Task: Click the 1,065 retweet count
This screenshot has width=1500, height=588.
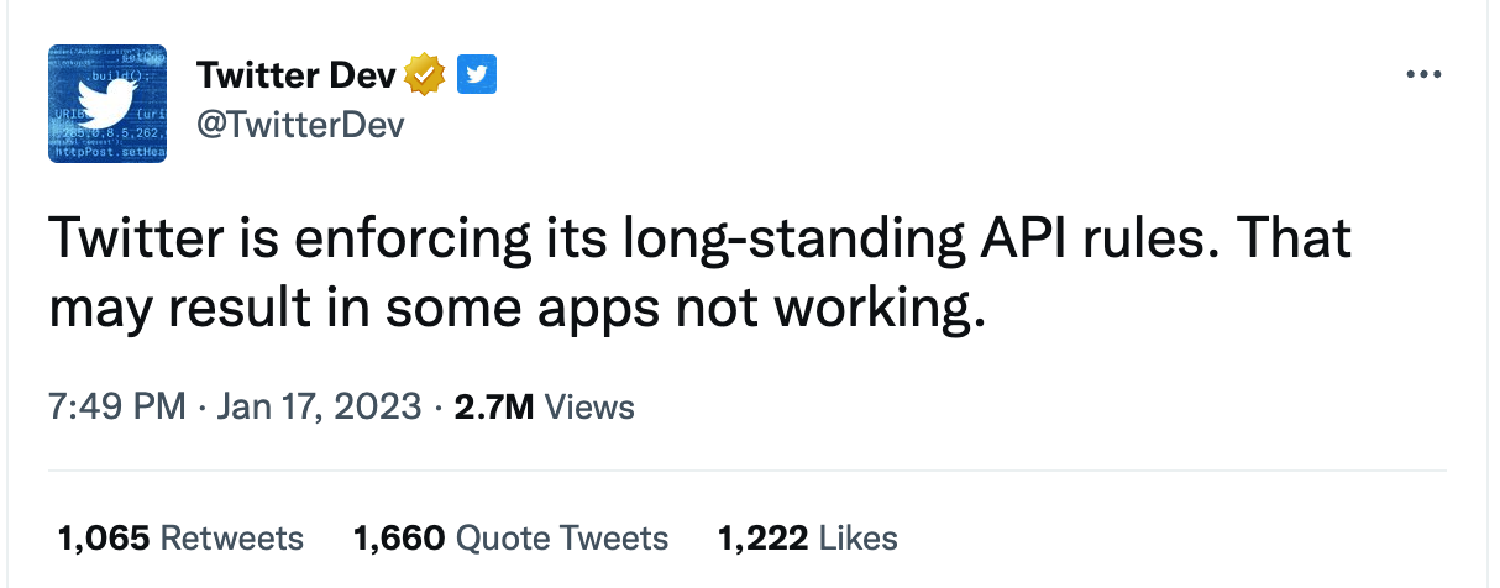Action: pos(103,538)
